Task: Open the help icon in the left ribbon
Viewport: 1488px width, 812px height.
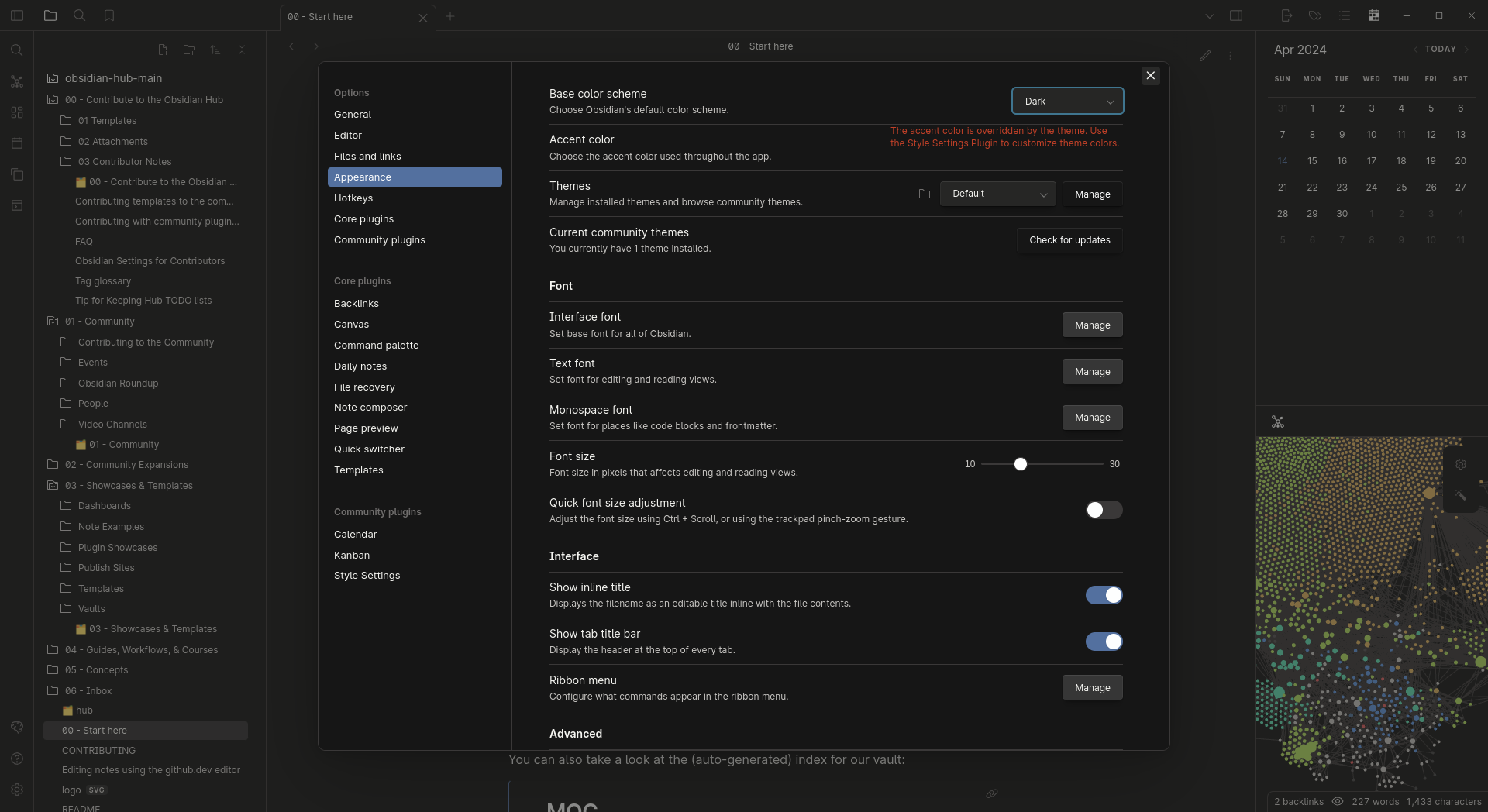Action: tap(17, 759)
